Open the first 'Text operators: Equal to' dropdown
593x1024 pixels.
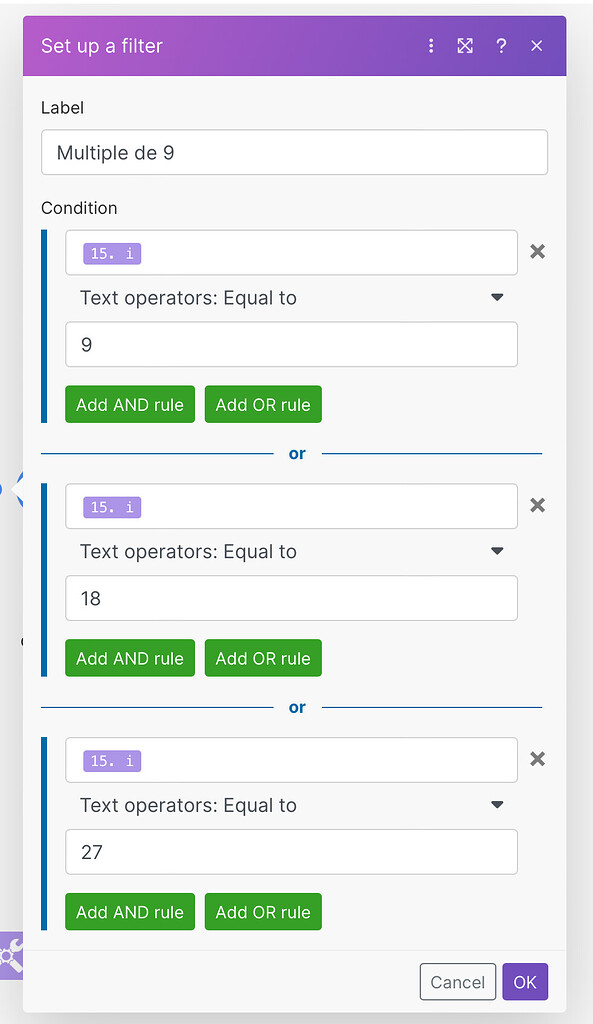(291, 298)
